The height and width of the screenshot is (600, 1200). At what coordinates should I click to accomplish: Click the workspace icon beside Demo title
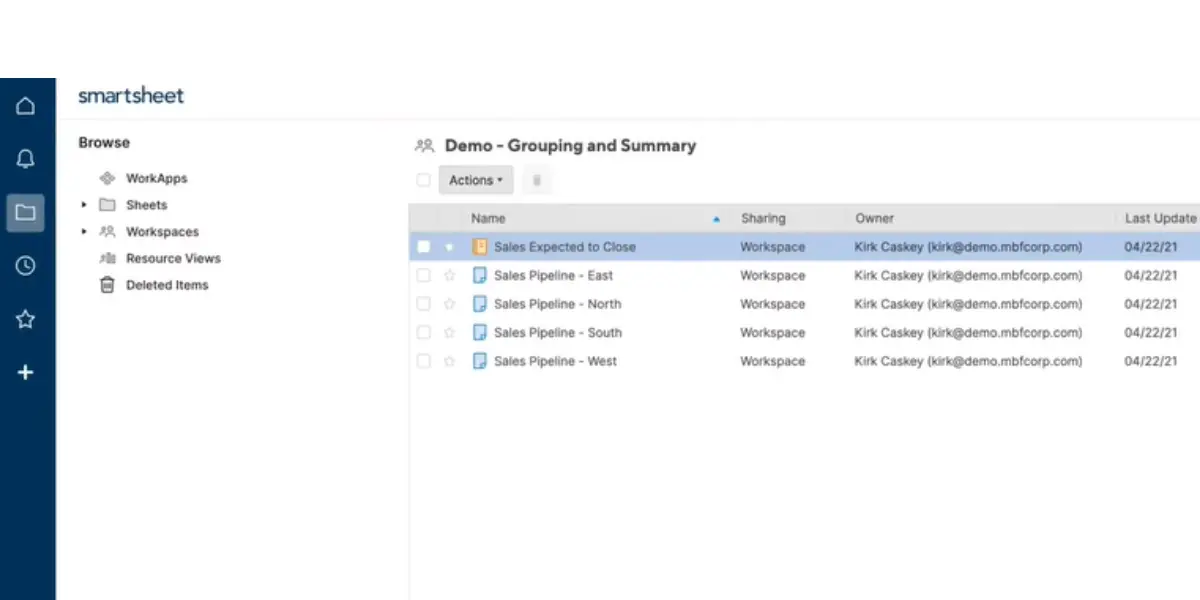425,146
